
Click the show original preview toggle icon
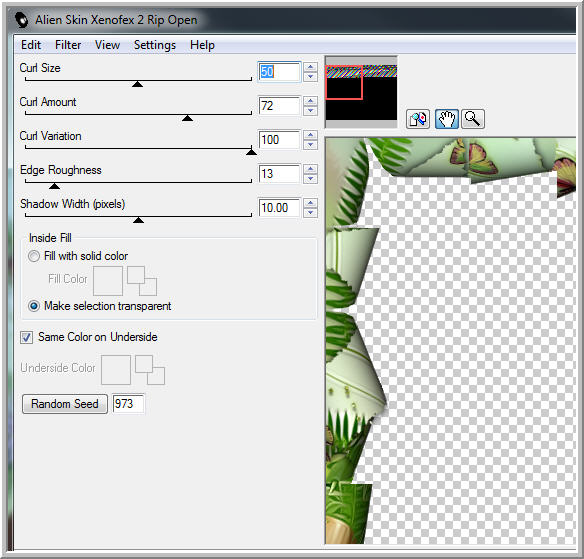(418, 119)
